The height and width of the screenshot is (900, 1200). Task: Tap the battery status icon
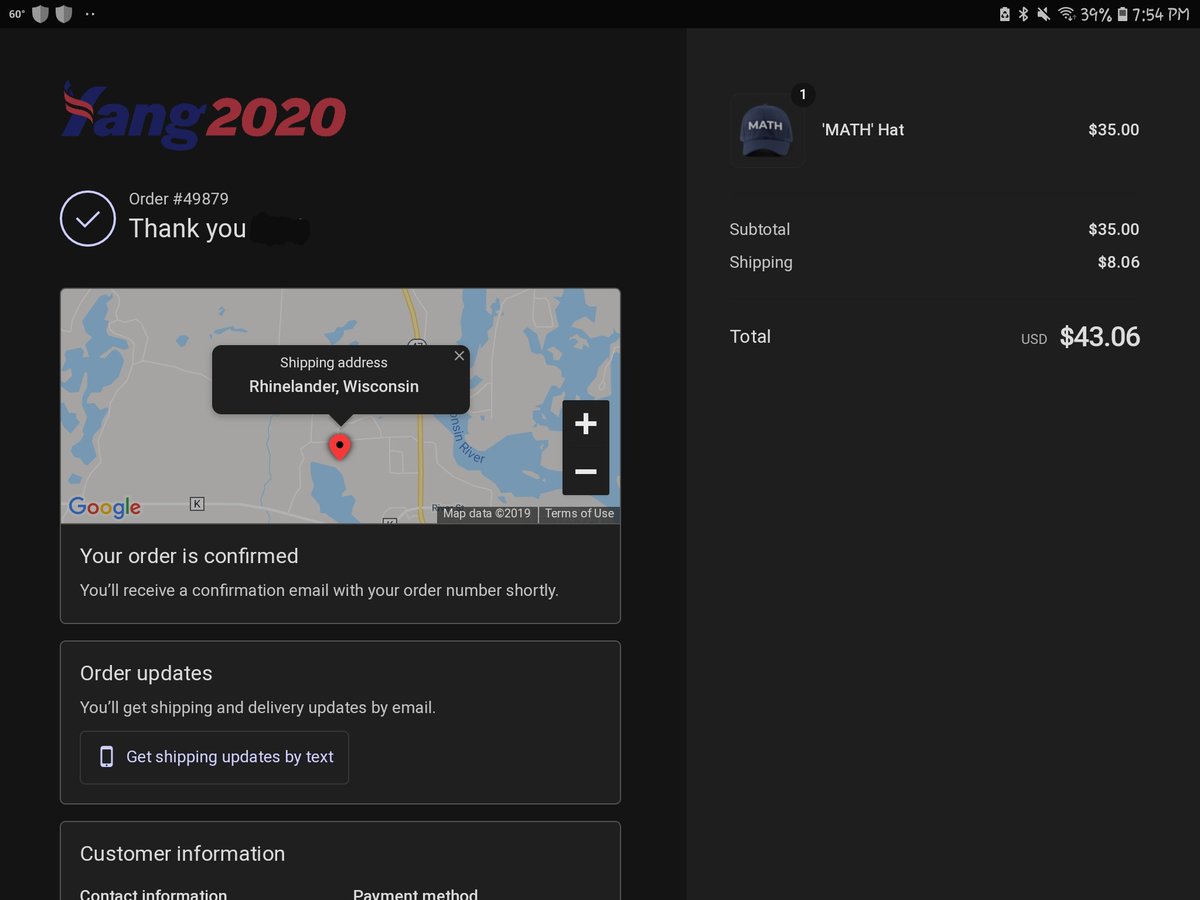[1122, 14]
